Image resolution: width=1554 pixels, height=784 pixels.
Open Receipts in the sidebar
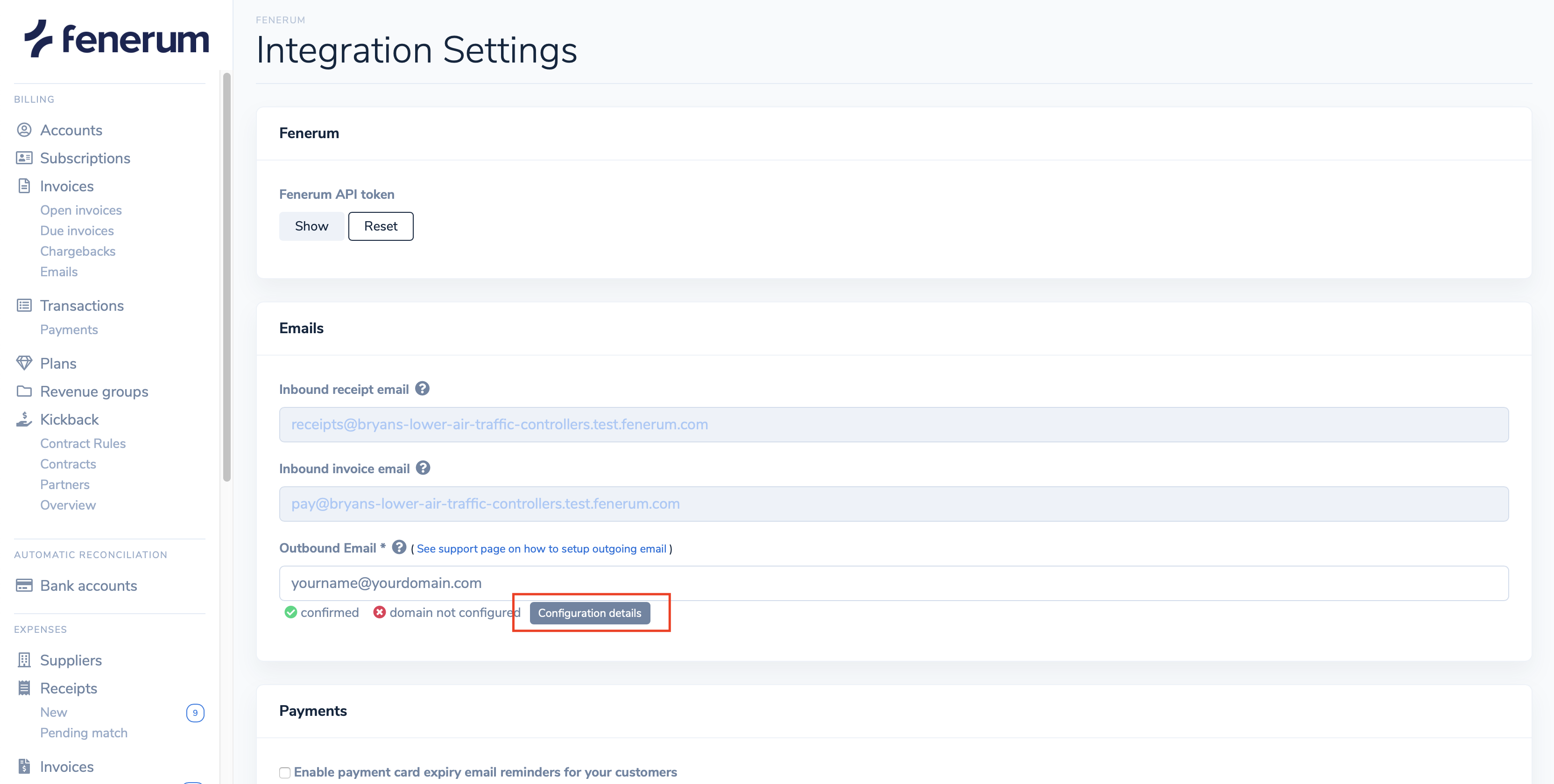click(69, 688)
